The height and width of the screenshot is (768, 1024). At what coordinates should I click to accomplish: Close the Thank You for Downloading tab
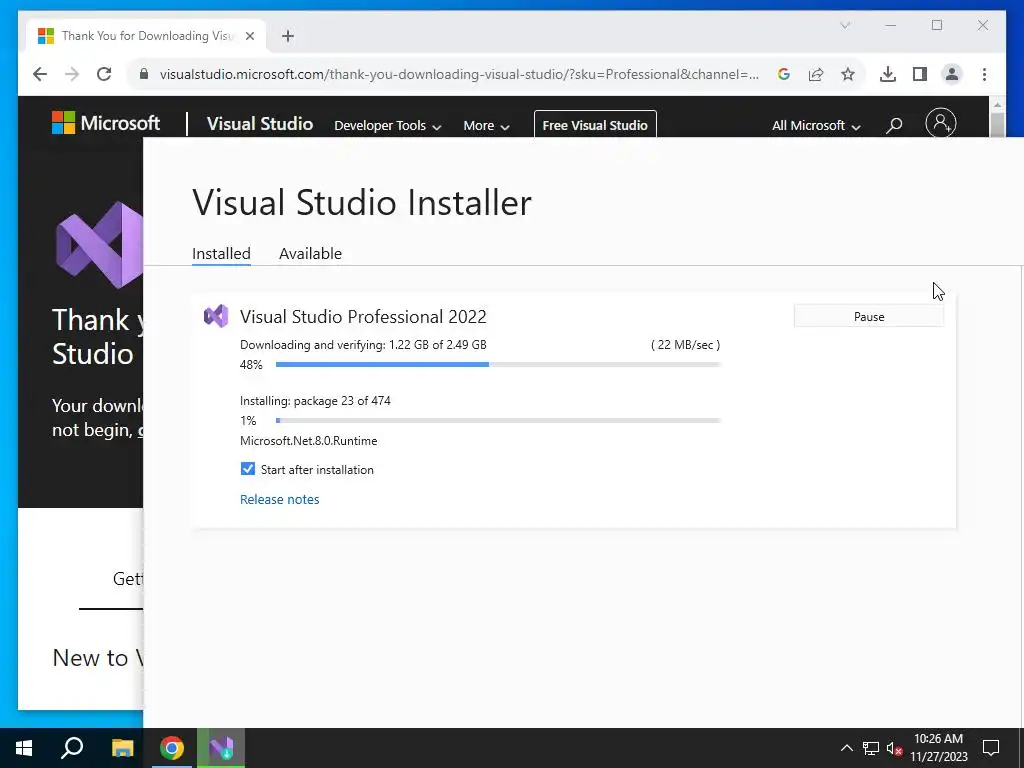click(x=249, y=36)
